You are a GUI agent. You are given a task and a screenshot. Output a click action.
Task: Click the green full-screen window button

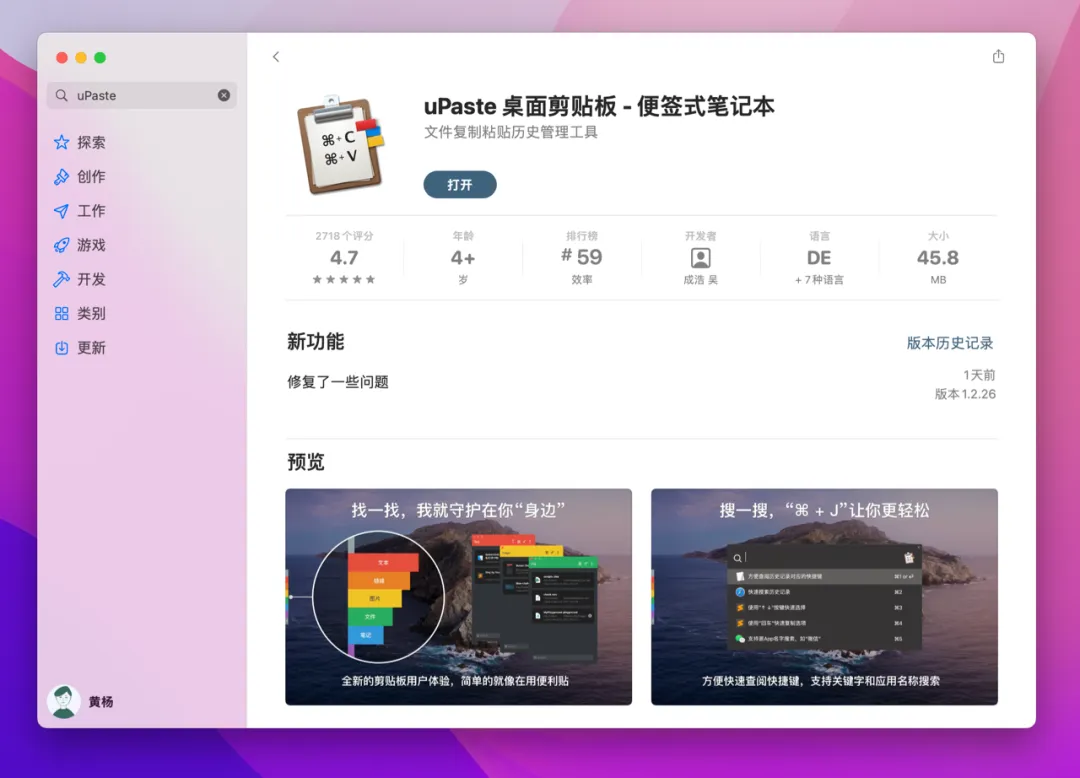tap(100, 58)
